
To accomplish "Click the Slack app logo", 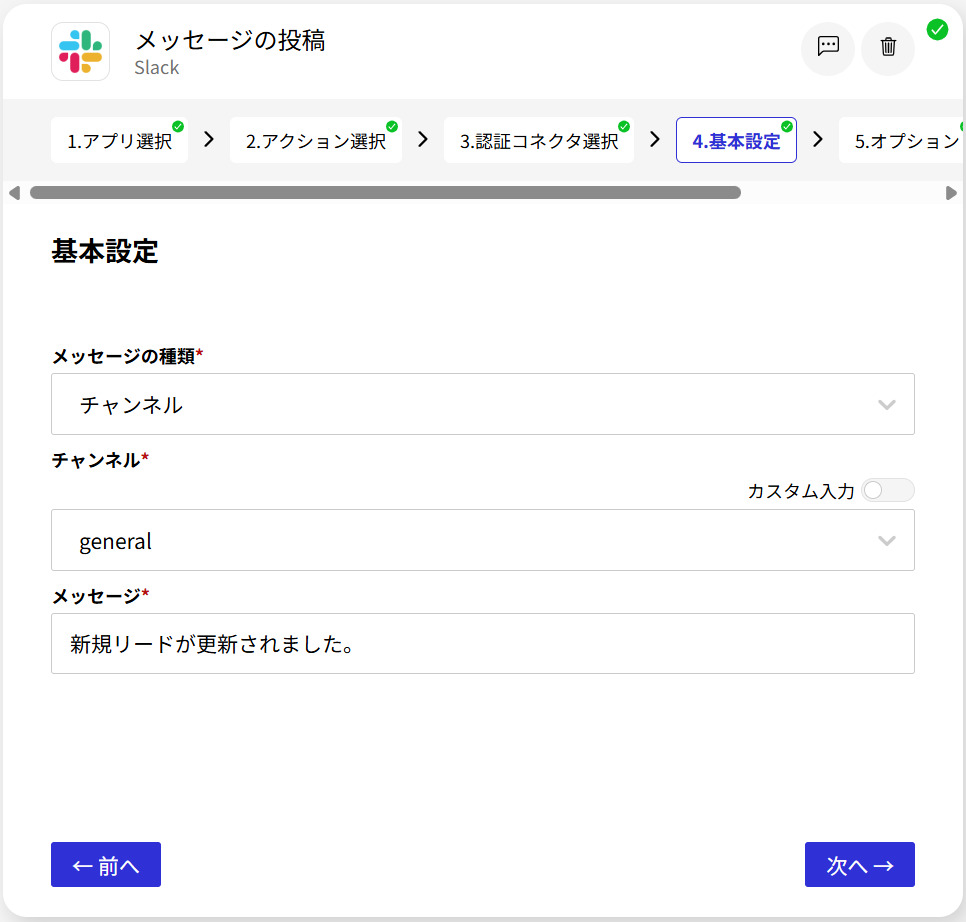I will [x=80, y=52].
